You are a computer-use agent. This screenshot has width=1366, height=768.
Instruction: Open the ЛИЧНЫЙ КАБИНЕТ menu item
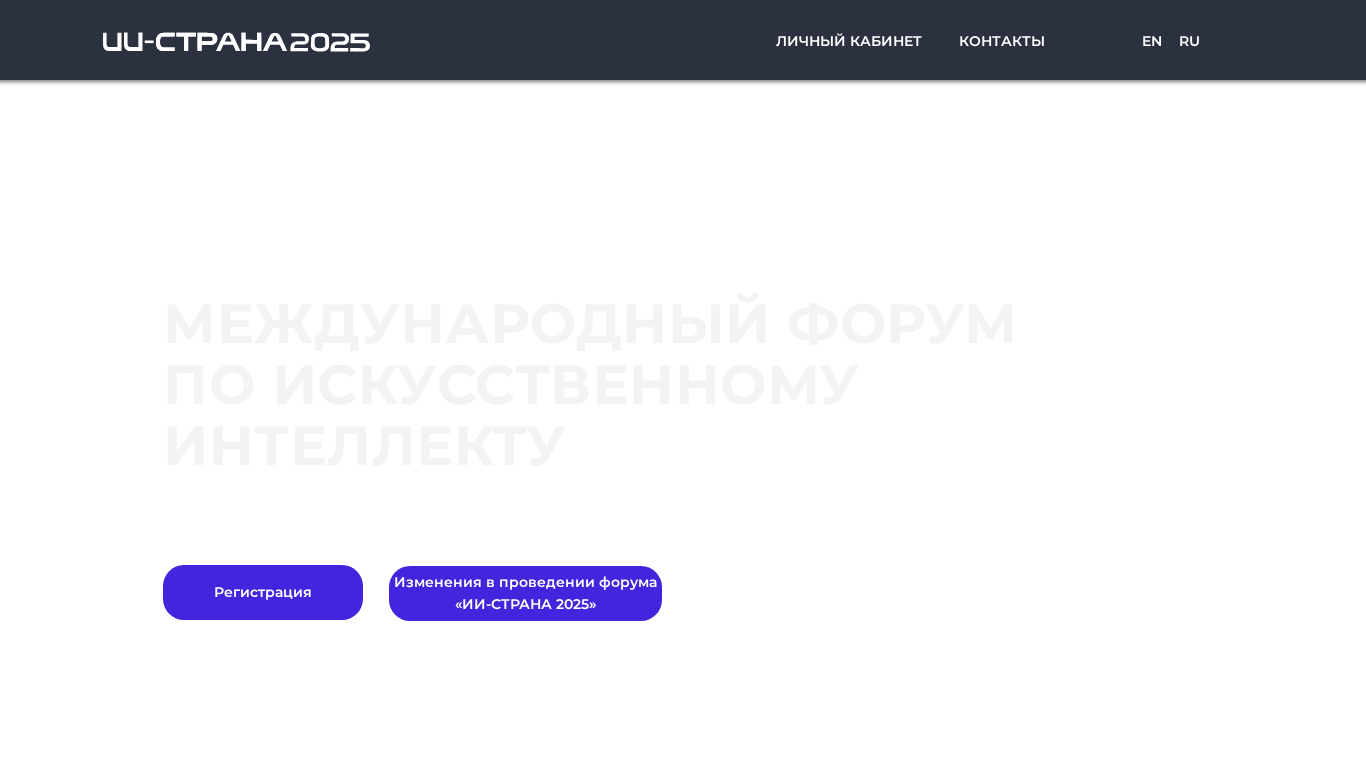pos(849,41)
